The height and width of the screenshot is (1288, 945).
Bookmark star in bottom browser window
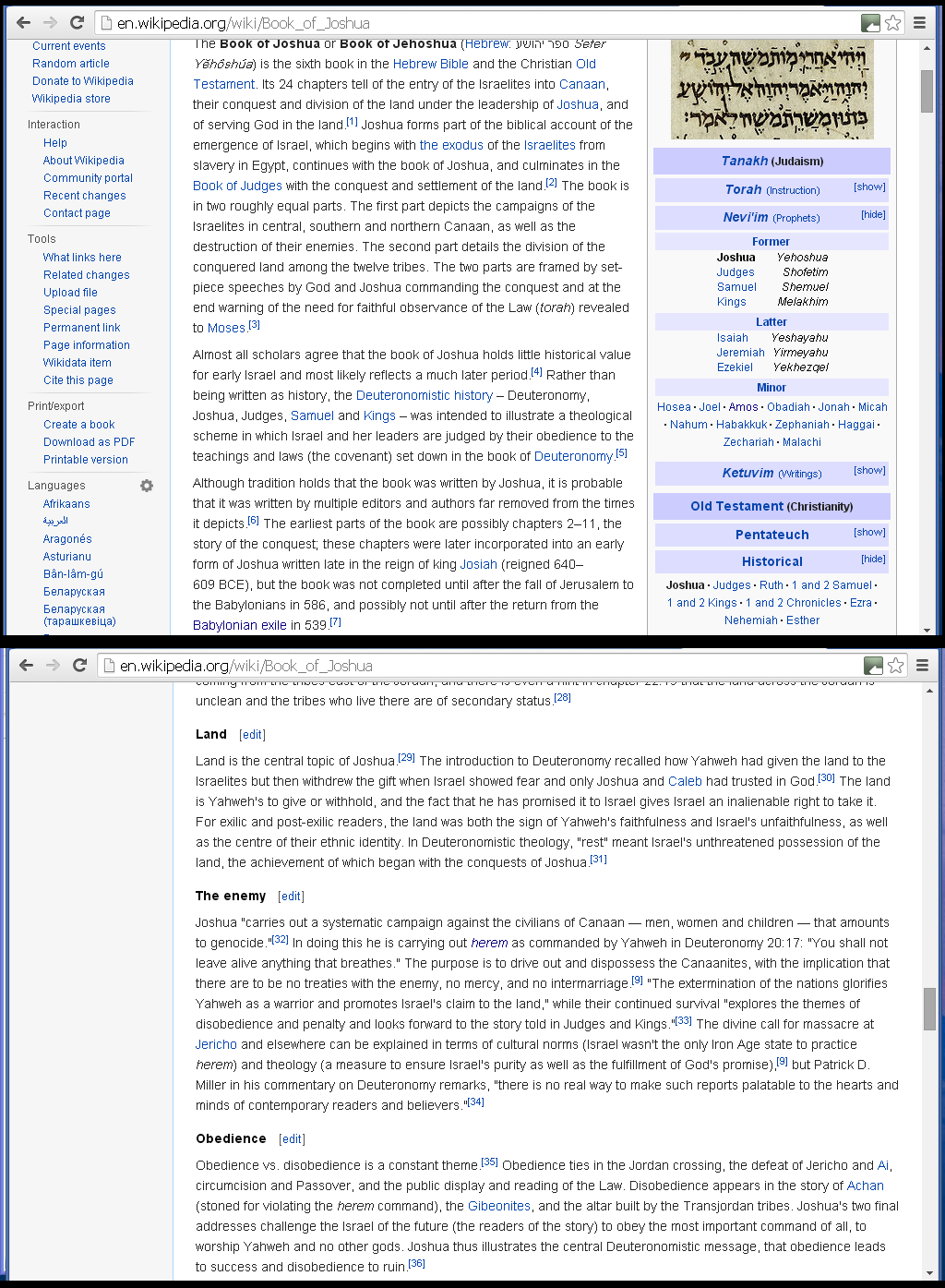895,666
